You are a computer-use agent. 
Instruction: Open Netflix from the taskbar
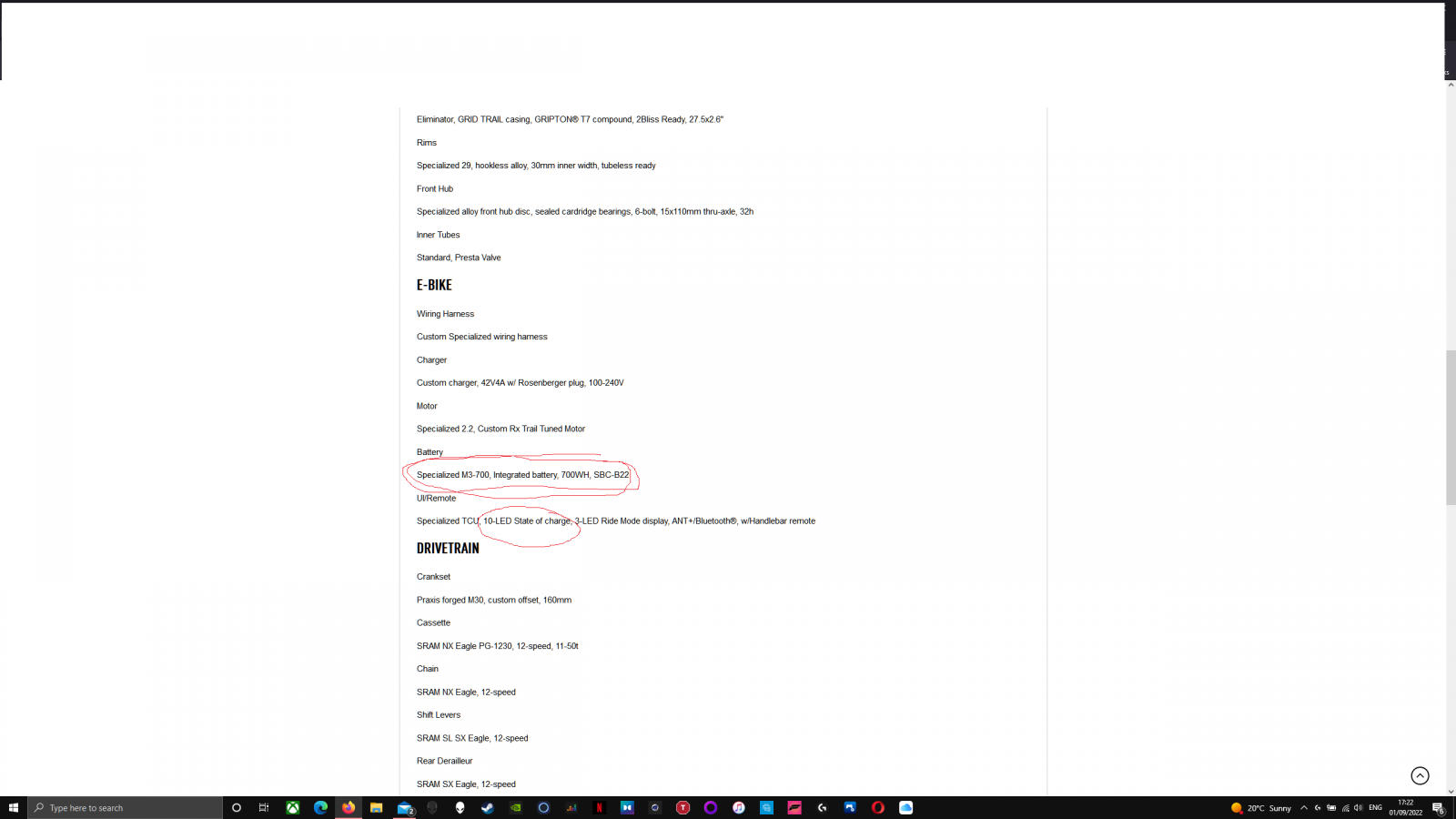point(600,807)
